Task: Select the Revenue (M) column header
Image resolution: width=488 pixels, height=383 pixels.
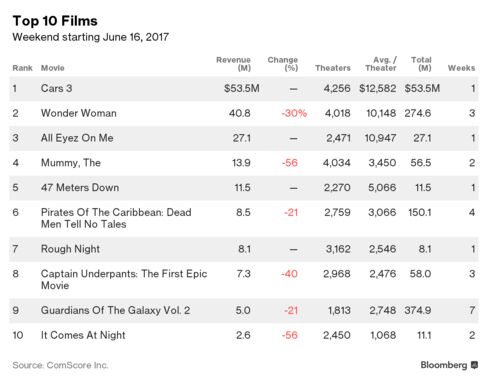Action: [233, 64]
